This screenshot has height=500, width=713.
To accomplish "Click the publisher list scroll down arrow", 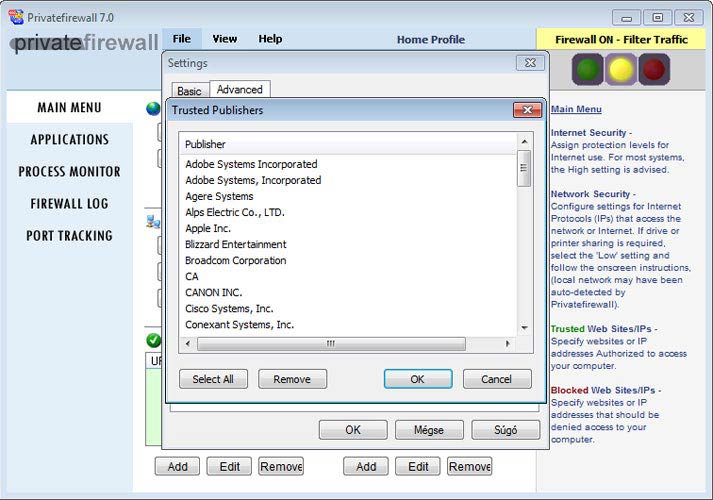I will [x=524, y=328].
